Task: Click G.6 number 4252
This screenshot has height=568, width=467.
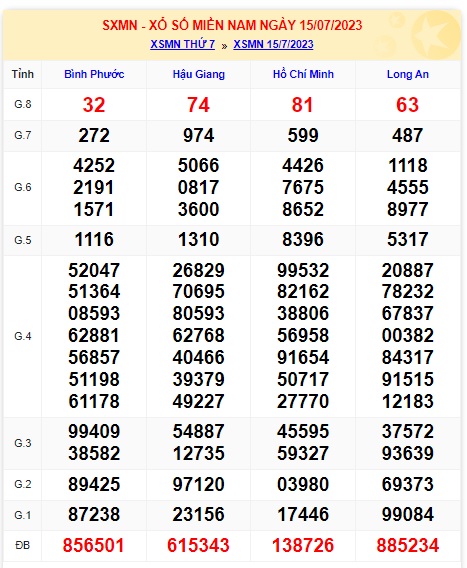Action: tap(94, 166)
